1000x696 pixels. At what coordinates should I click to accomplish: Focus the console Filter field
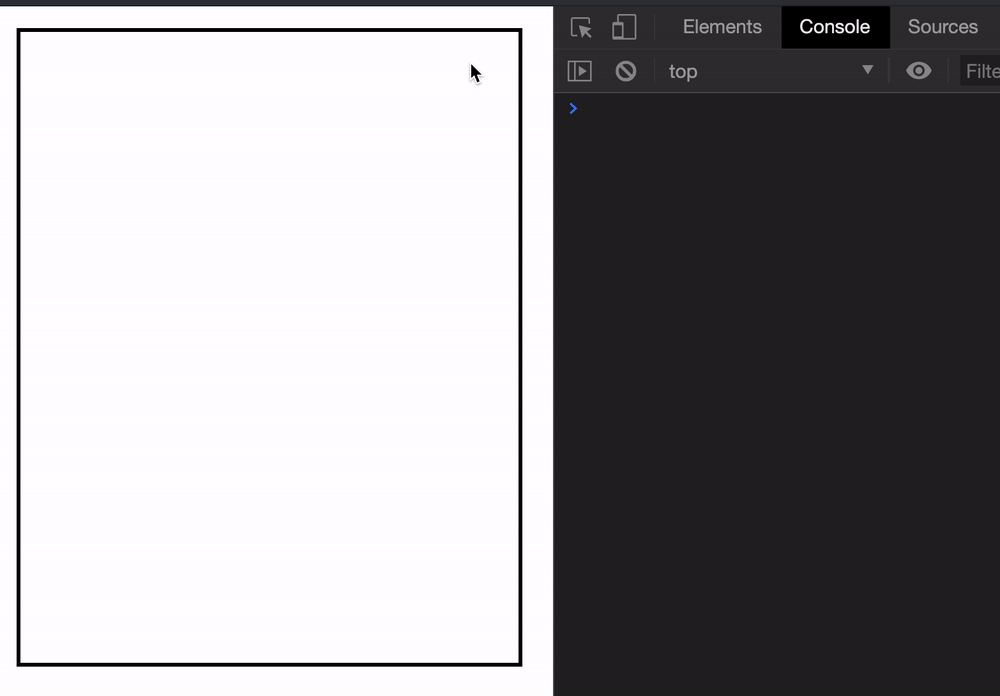tap(981, 71)
